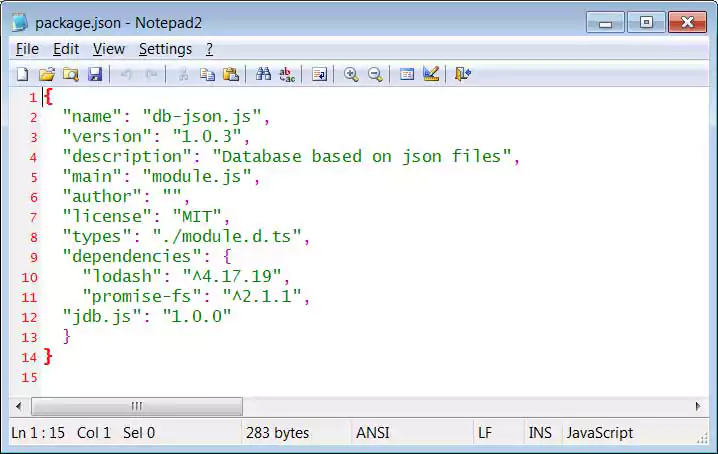
Task: Click the Sel 0 status bar entry
Action: pos(139,432)
